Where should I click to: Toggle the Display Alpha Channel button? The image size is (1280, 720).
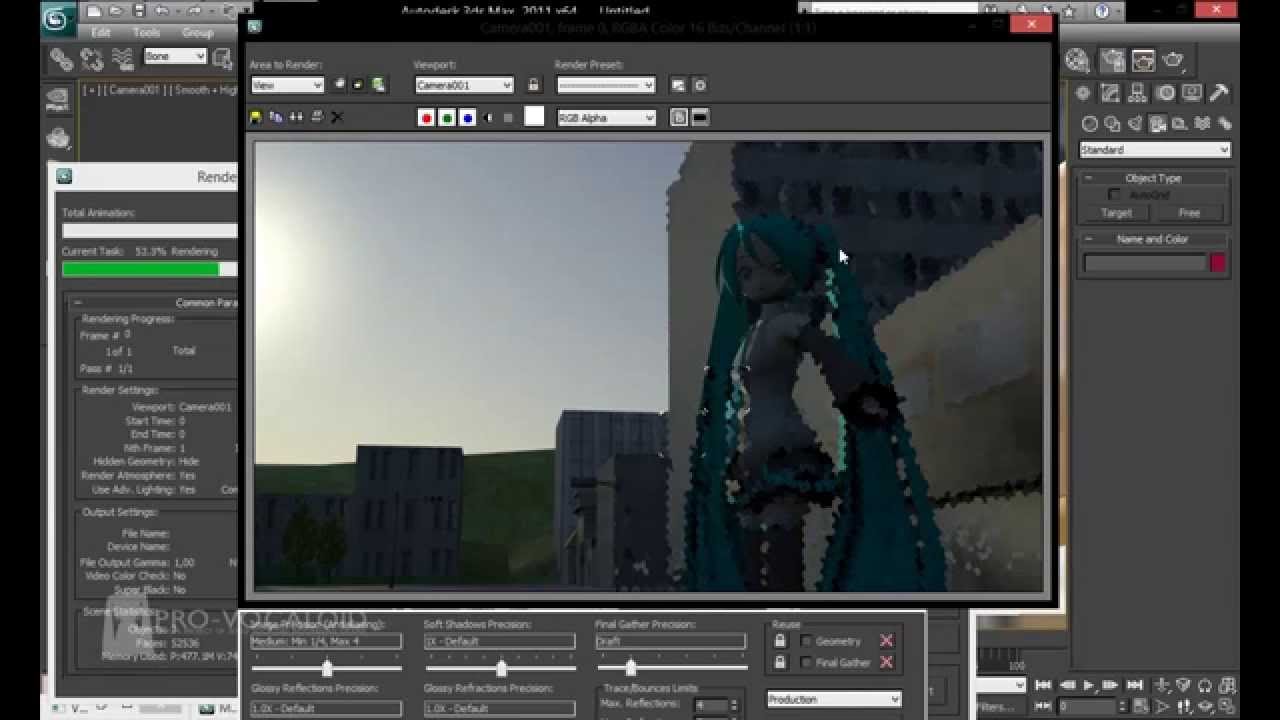click(488, 118)
